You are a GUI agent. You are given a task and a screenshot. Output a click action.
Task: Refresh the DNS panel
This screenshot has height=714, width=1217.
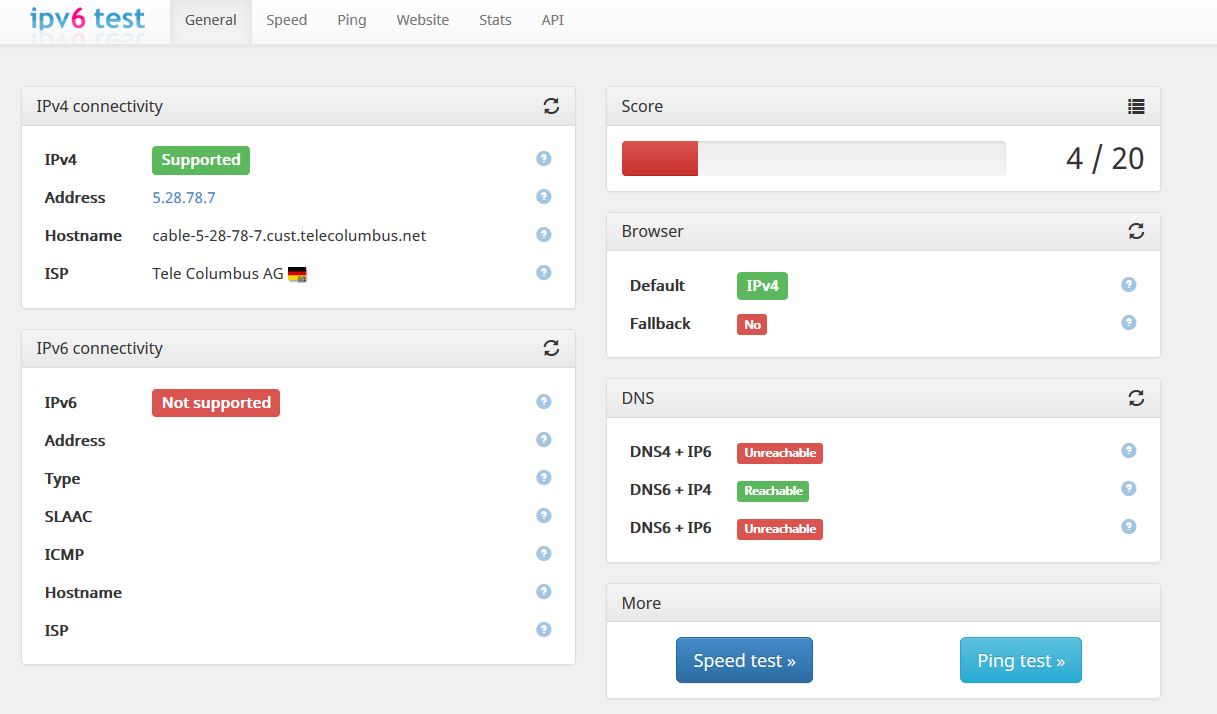[x=1136, y=398]
